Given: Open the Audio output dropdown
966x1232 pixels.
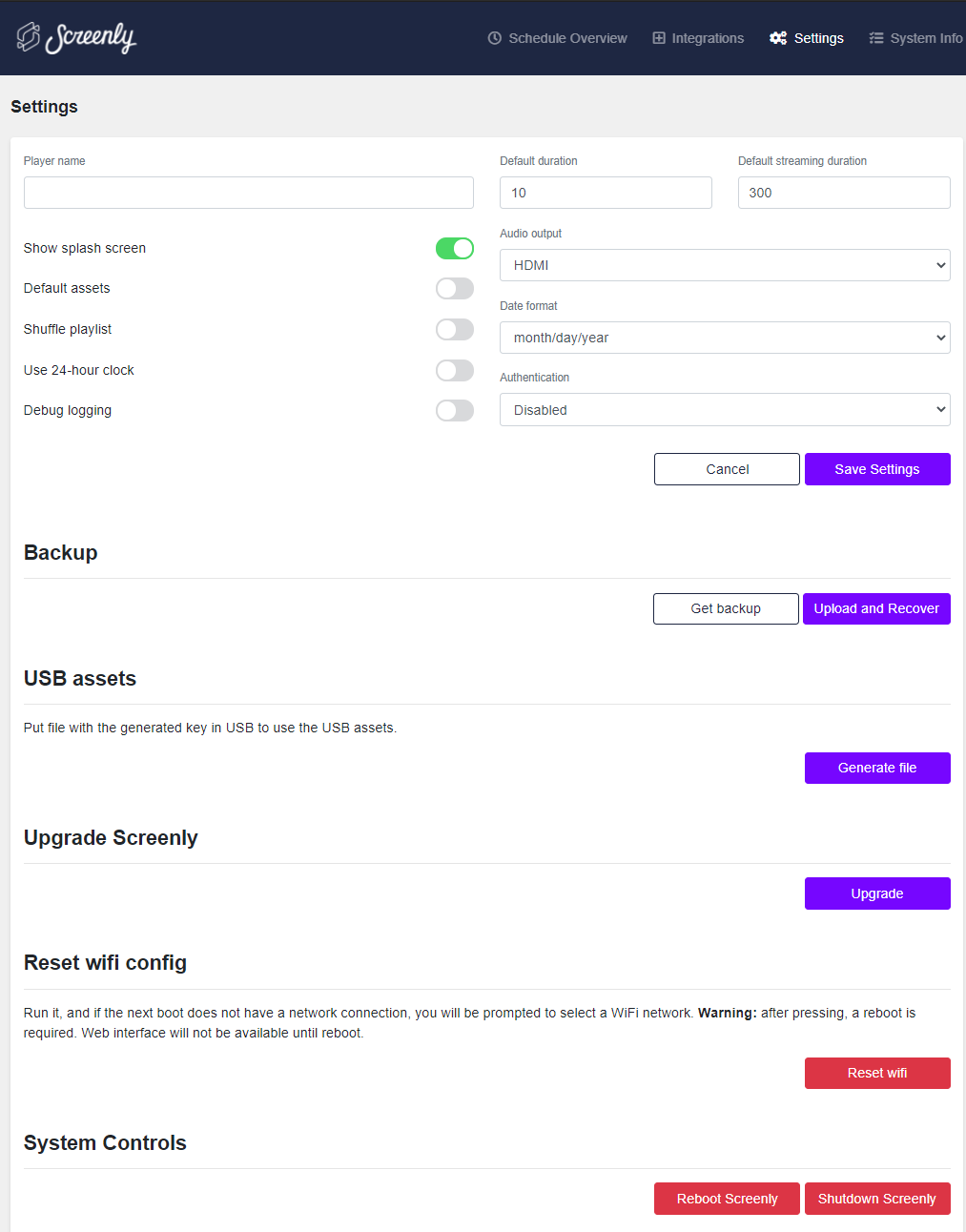Looking at the screenshot, I should click(x=725, y=264).
